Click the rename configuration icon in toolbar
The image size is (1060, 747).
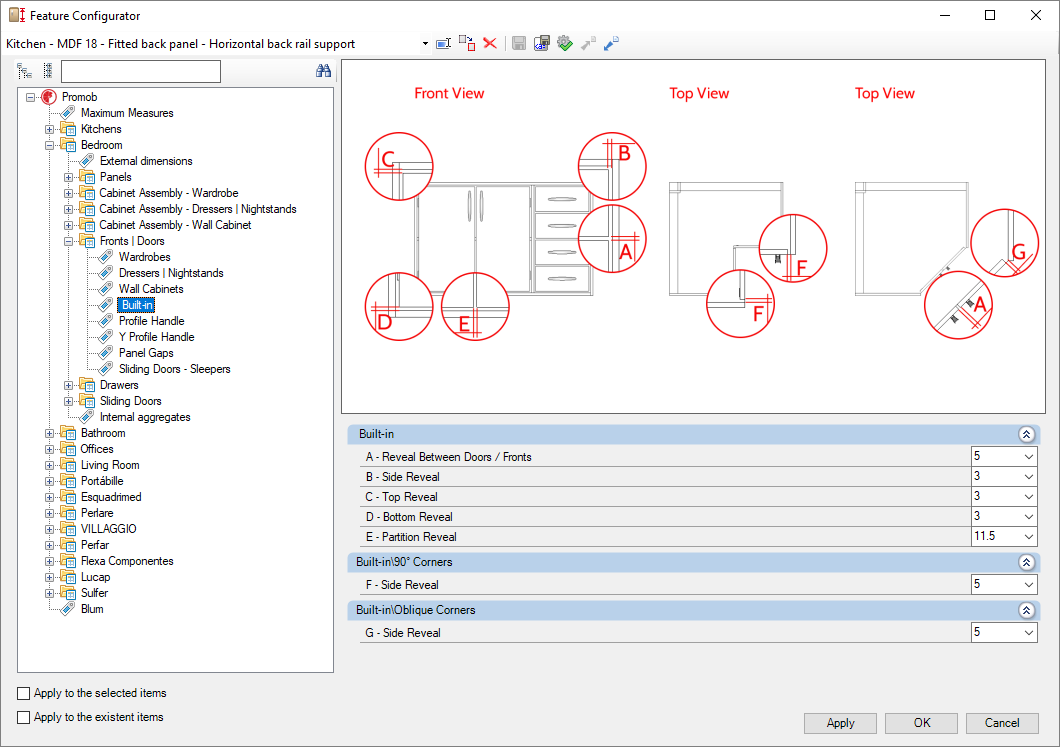(443, 44)
